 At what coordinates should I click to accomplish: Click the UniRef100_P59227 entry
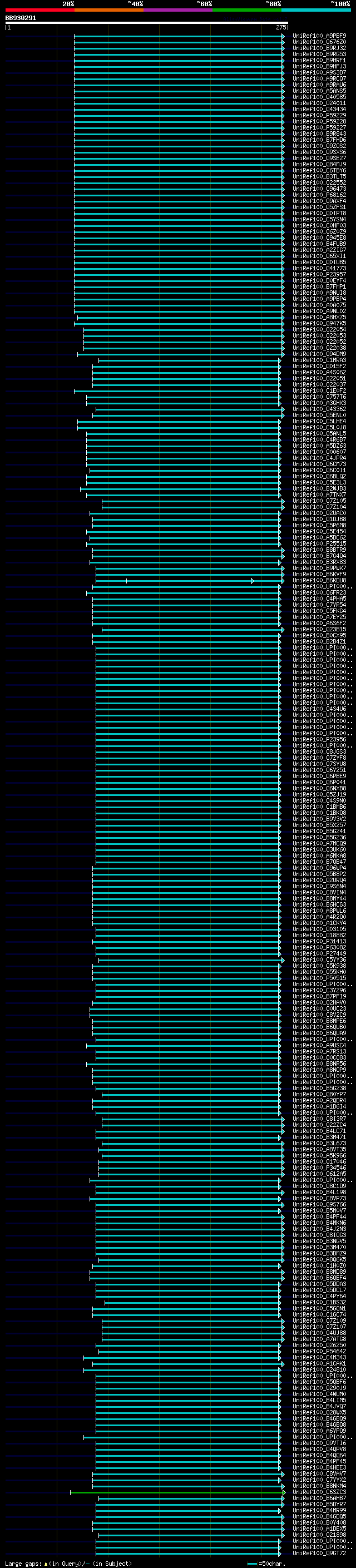[x=319, y=127]
